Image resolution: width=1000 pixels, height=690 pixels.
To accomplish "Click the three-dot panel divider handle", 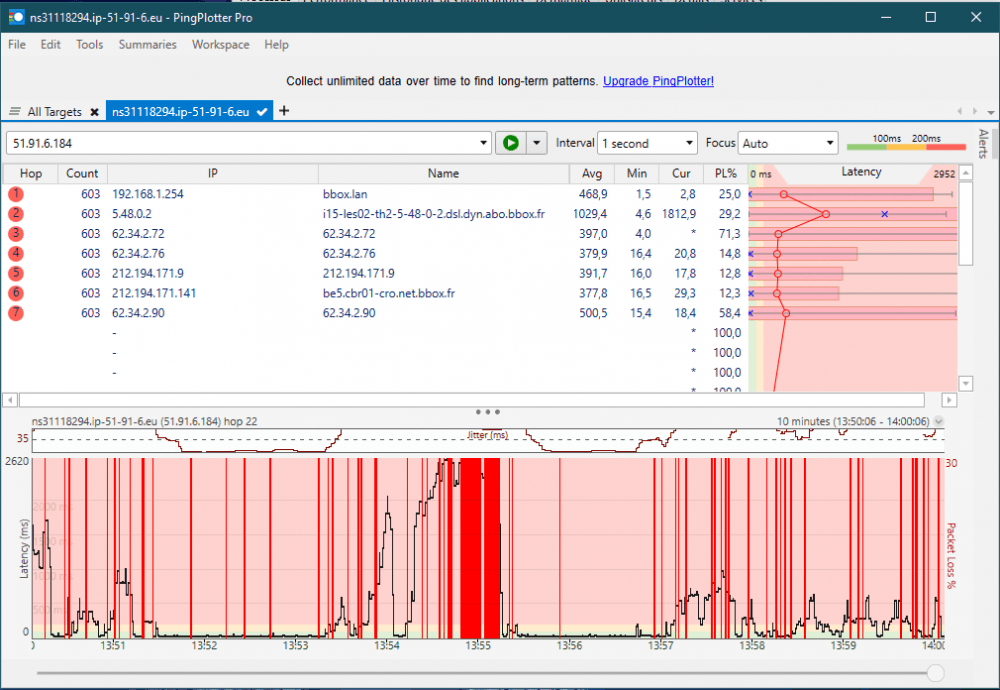I will [x=488, y=411].
